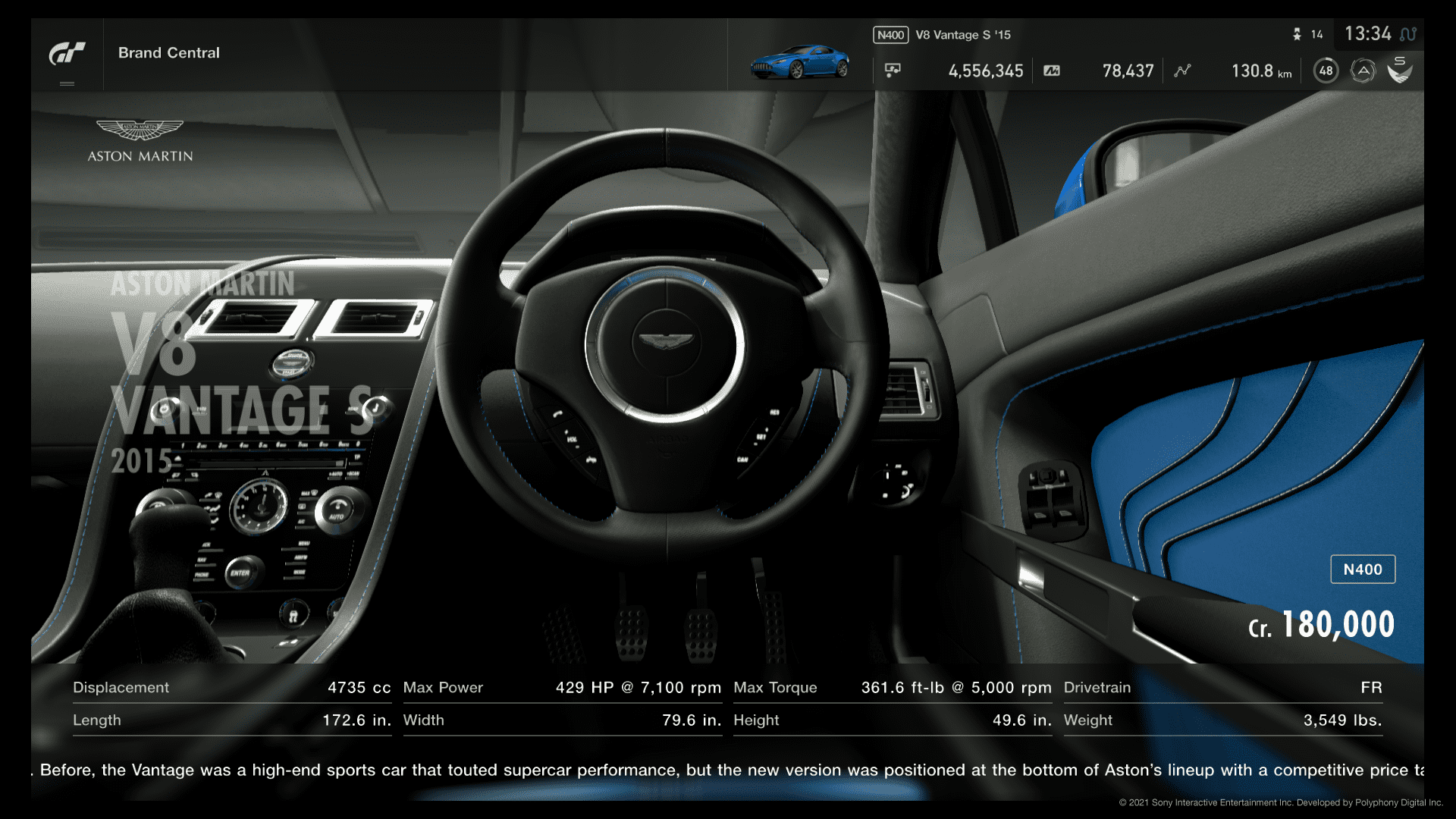The height and width of the screenshot is (819, 1456).
Task: Click the trophy count icon
Action: click(1297, 34)
